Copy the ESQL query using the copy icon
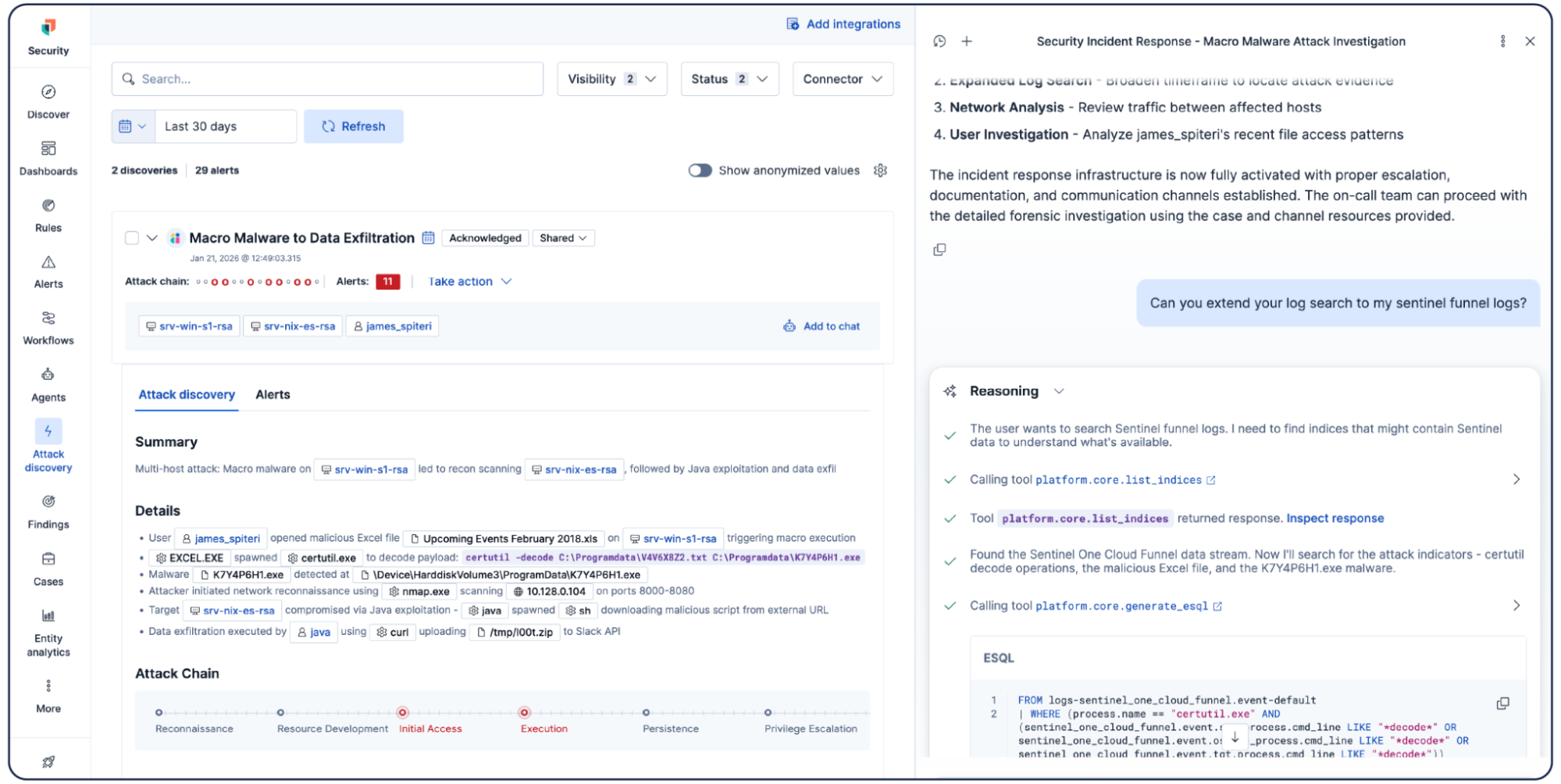The height and width of the screenshot is (784, 1561). [x=1502, y=703]
